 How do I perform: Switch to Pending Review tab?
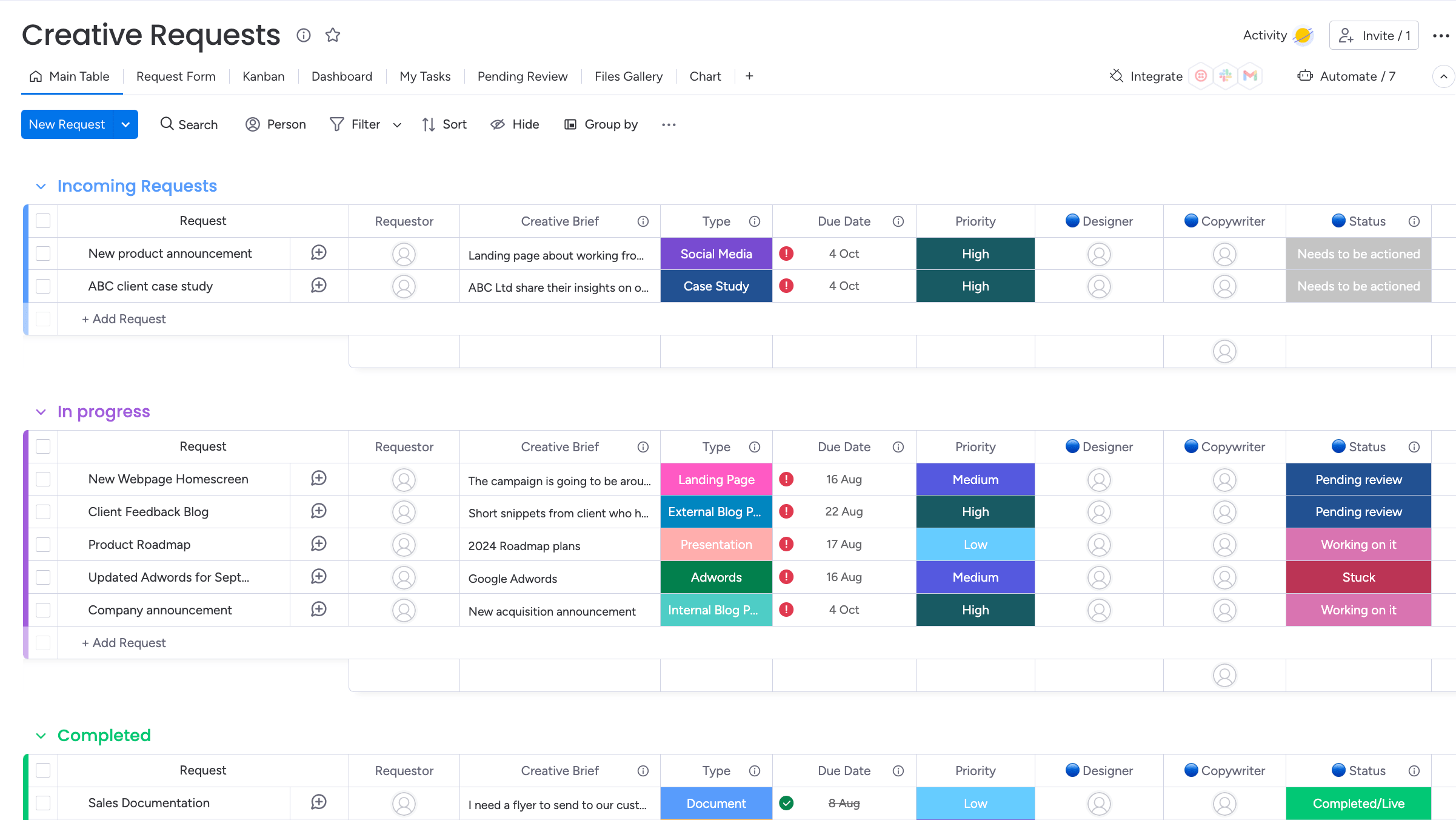(x=523, y=76)
